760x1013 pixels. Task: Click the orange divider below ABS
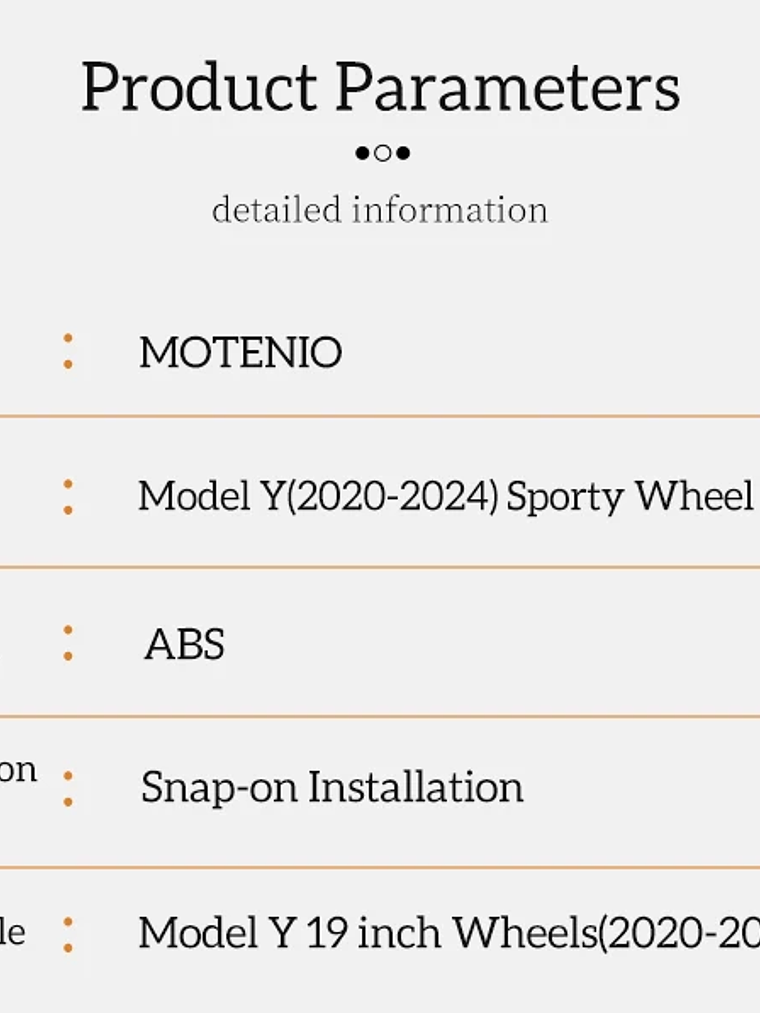tap(380, 716)
